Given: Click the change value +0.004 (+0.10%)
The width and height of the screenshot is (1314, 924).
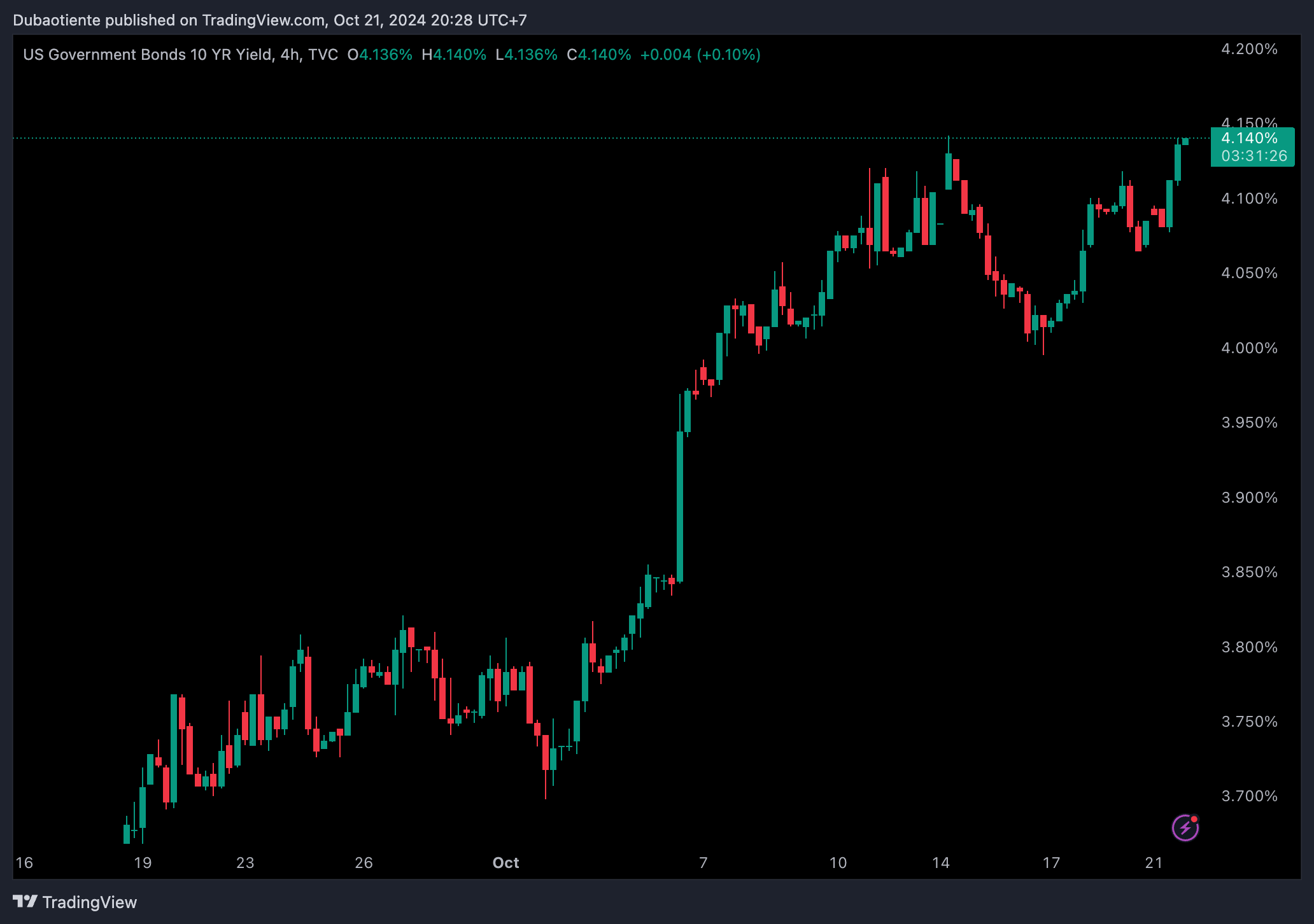Looking at the screenshot, I should tap(700, 55).
